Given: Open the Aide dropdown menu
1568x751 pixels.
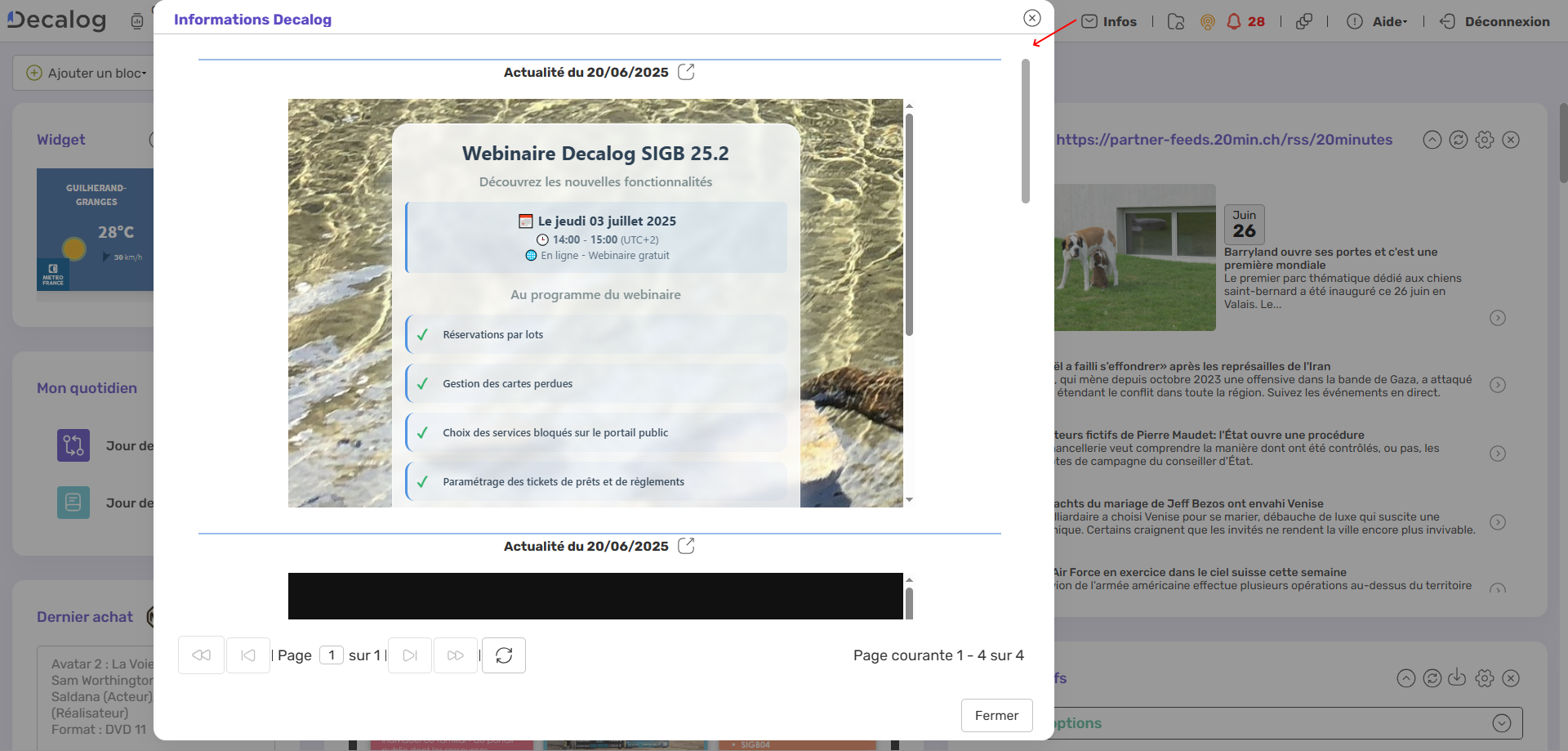Looking at the screenshot, I should (1389, 22).
